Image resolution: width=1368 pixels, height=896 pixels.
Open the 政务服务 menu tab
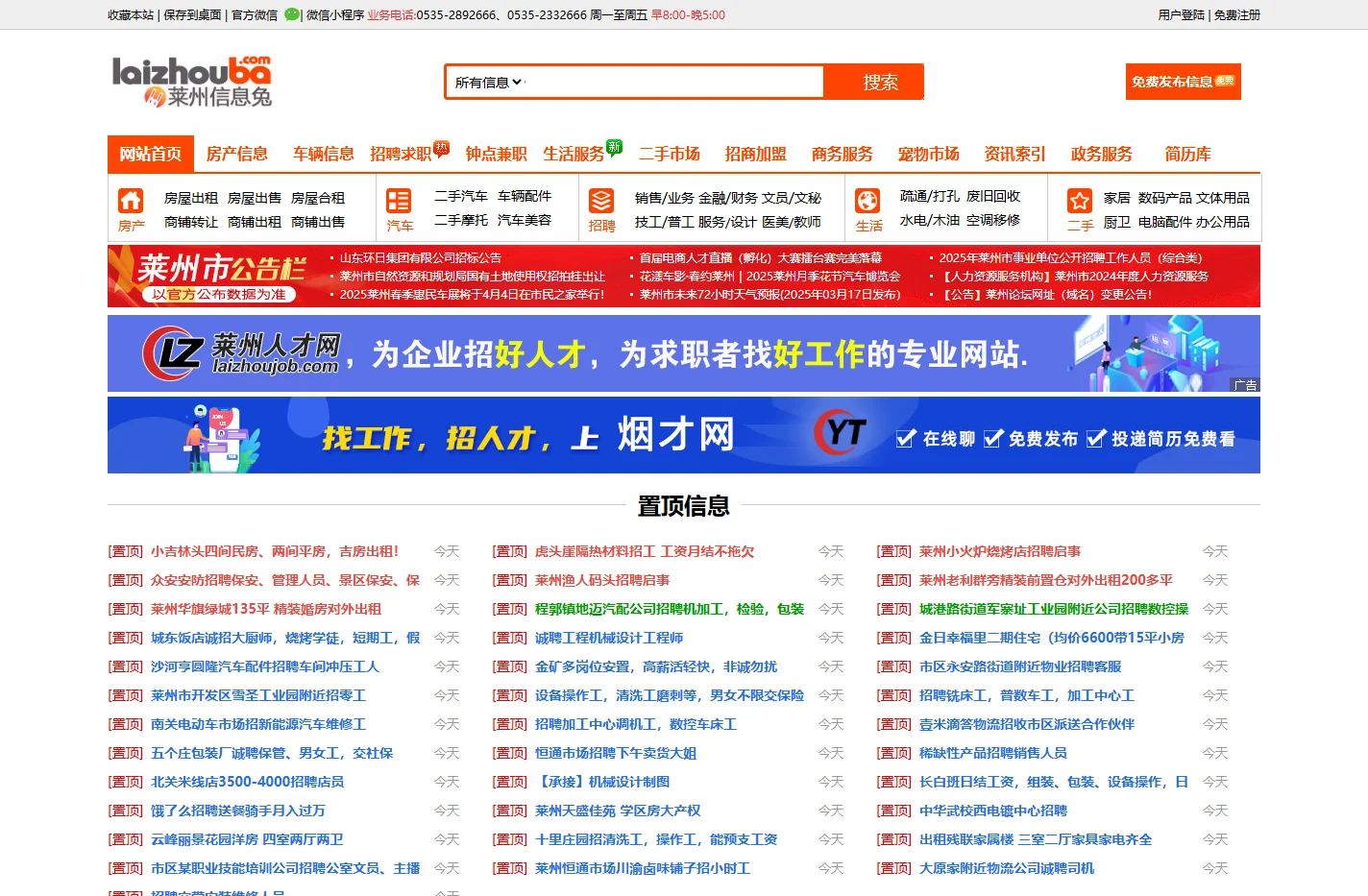point(1102,154)
